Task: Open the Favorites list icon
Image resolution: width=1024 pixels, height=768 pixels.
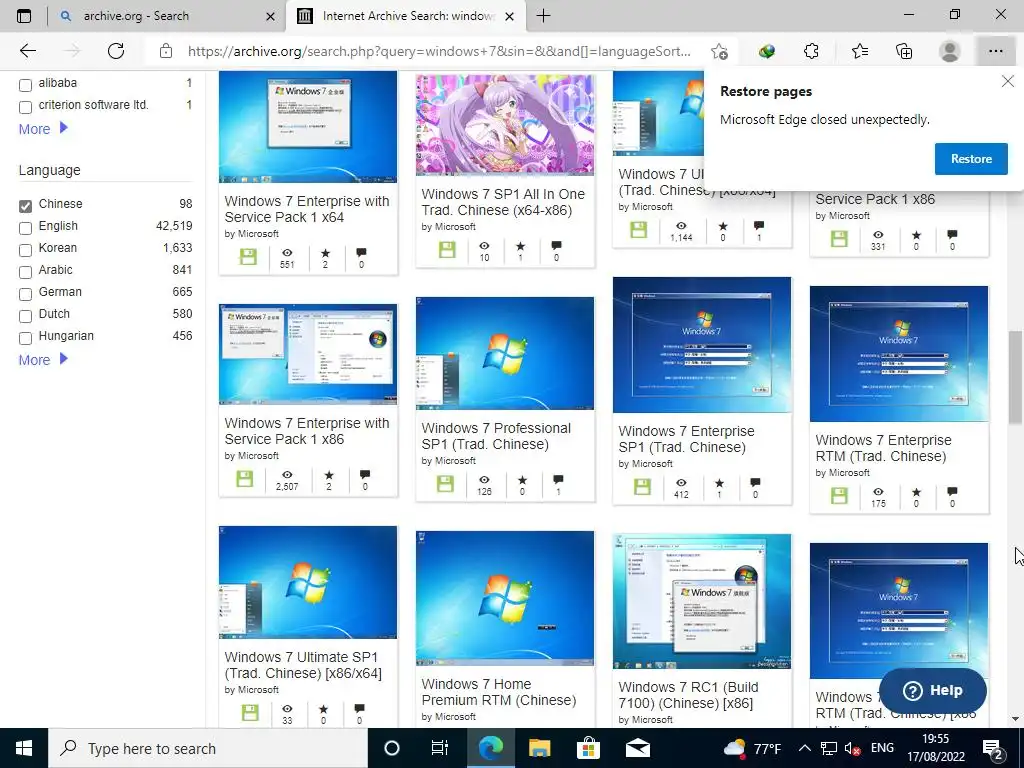Action: point(859,51)
